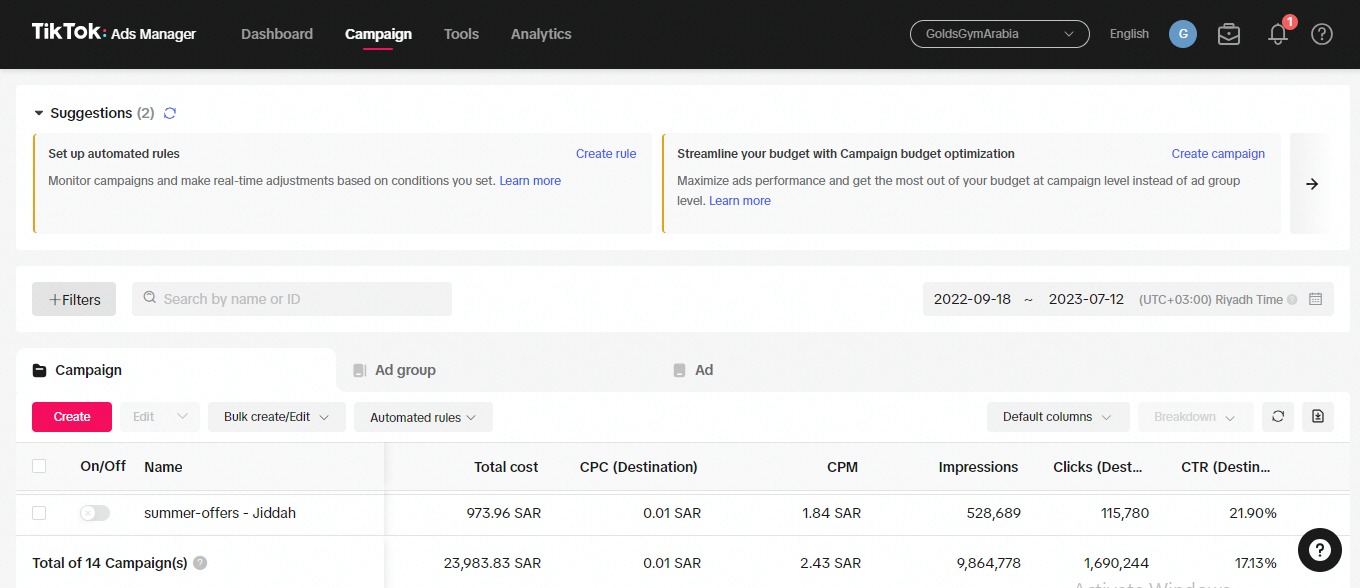Open the Breakdown dropdown

pos(1195,417)
